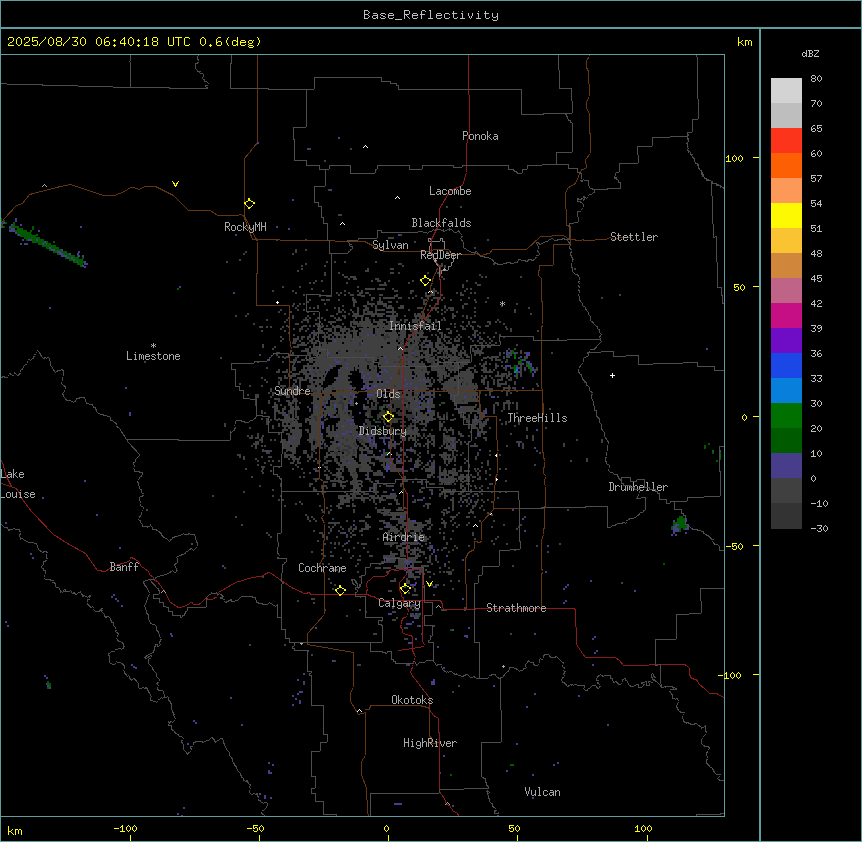Click the Sylvan label

390,245
